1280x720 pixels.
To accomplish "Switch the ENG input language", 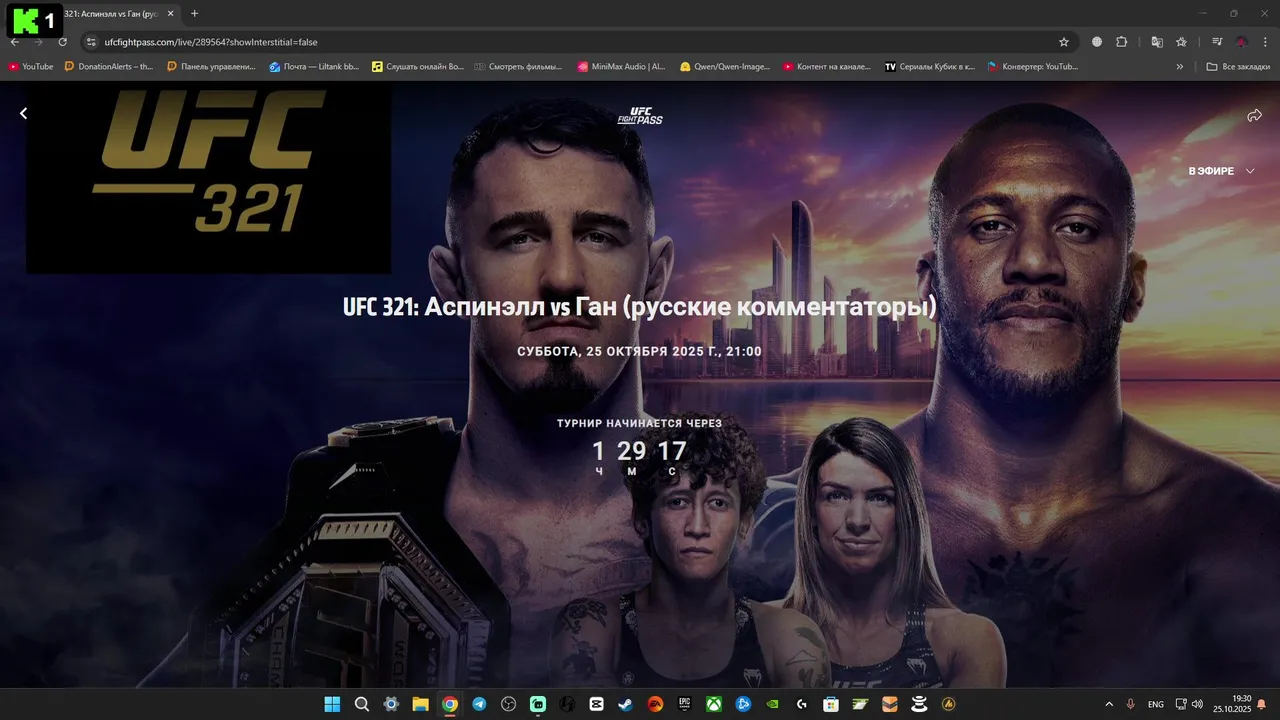I will (1156, 705).
